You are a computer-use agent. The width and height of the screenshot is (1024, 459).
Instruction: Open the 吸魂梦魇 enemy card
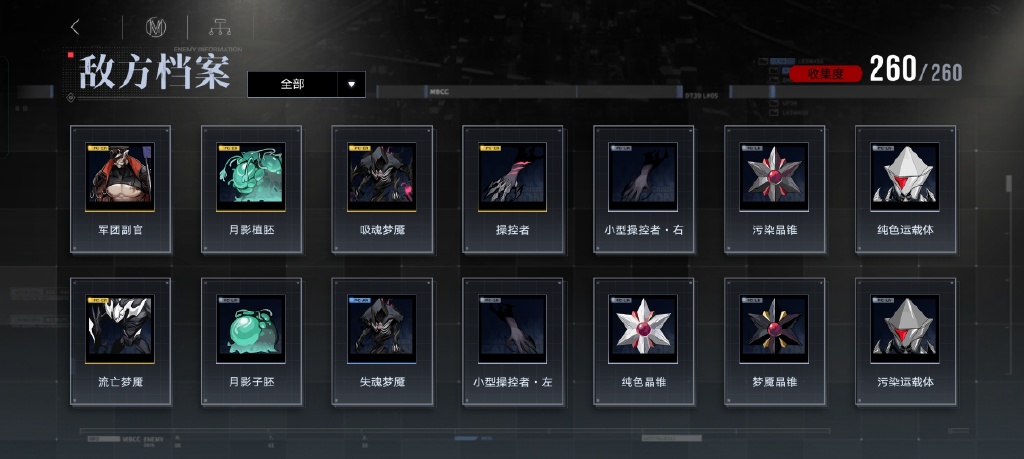[382, 189]
